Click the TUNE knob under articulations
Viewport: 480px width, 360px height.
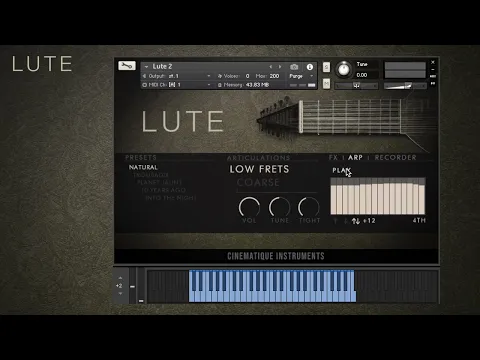[x=279, y=207]
